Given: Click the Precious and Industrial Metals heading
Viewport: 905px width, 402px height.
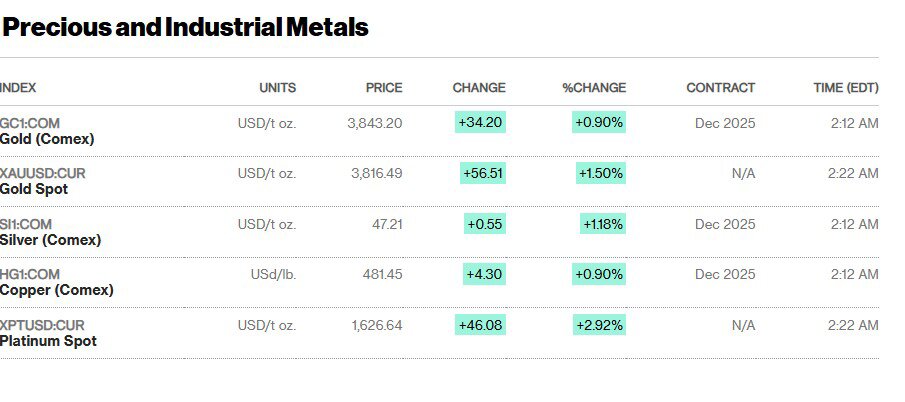Looking at the screenshot, I should [x=186, y=28].
